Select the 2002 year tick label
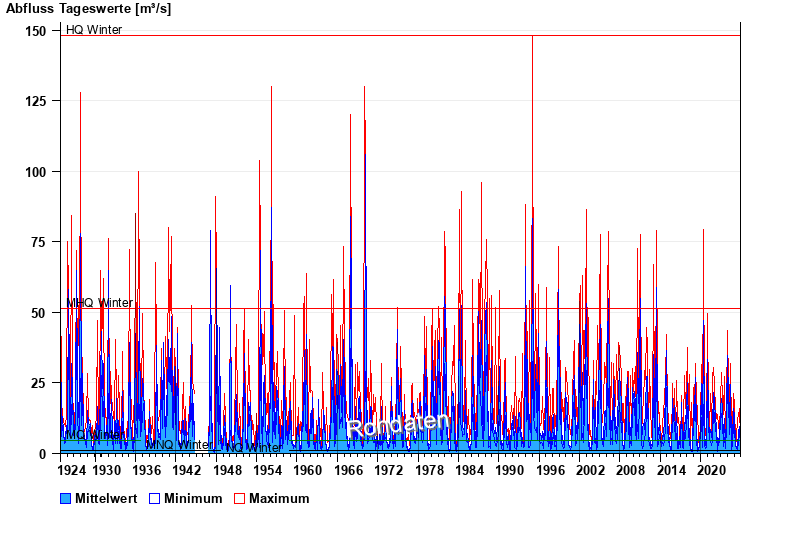Image resolution: width=800 pixels, height=550 pixels. 590,470
